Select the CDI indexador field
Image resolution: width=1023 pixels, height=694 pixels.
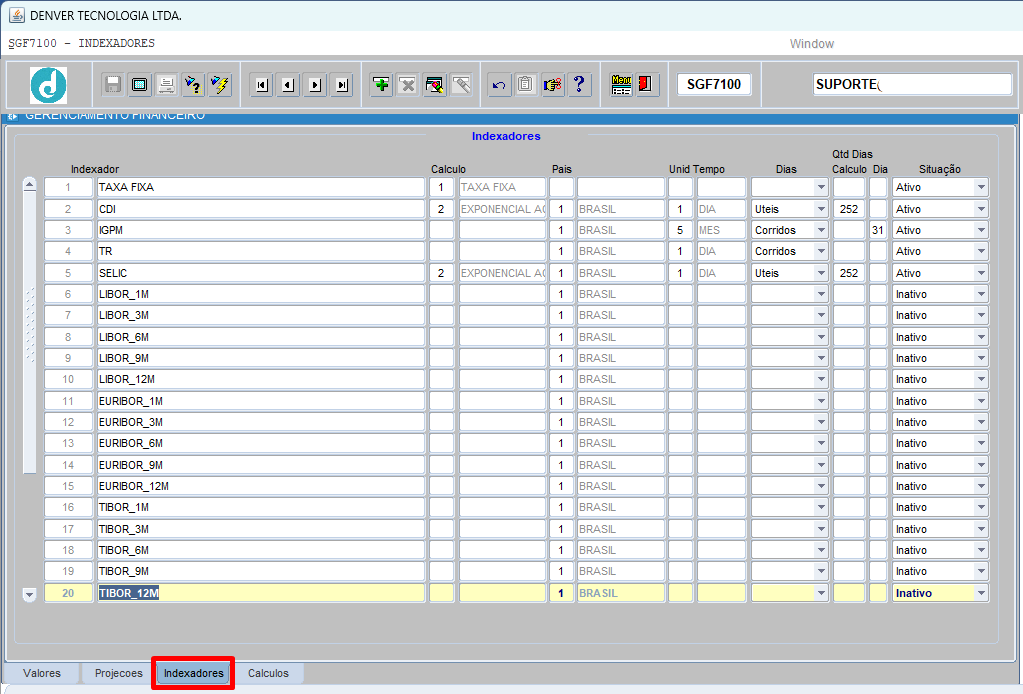(x=261, y=209)
